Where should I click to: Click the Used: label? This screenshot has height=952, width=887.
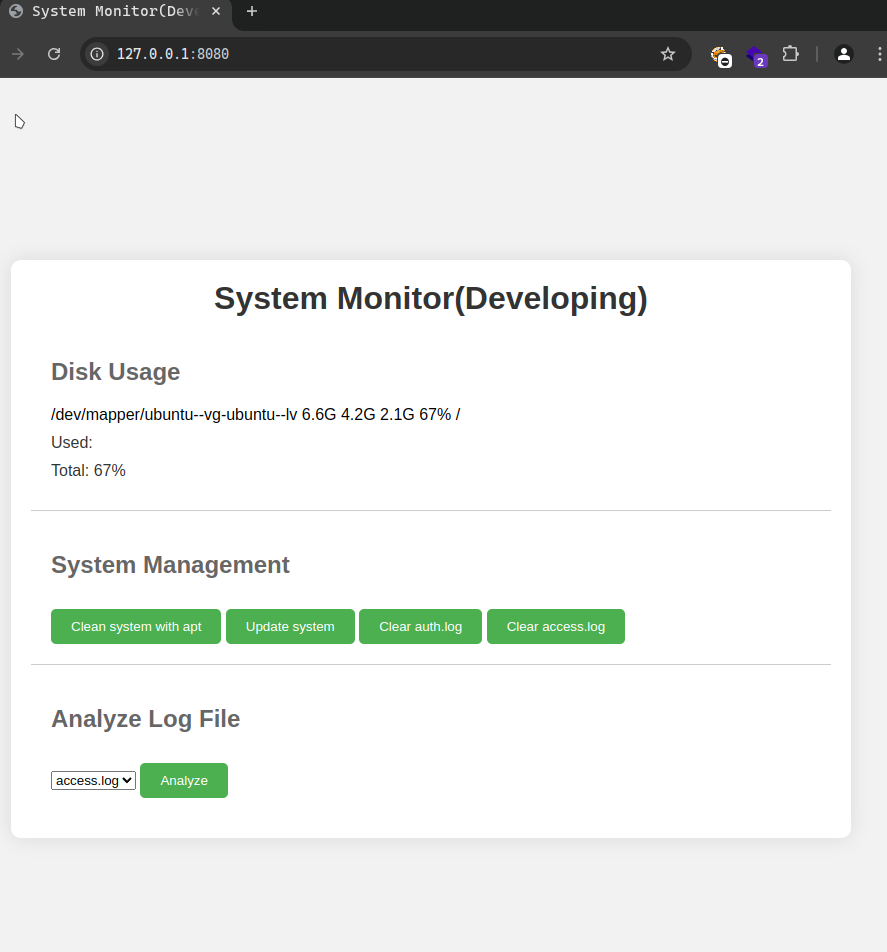72,443
